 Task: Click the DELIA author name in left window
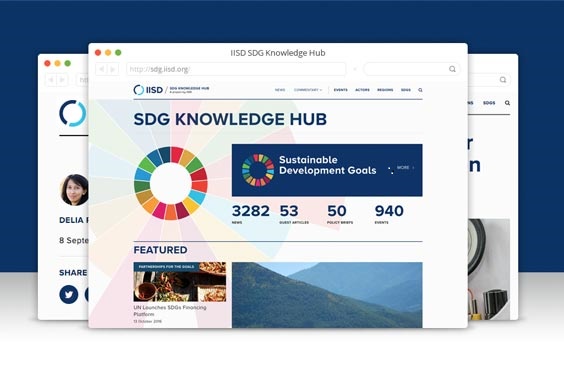pos(73,220)
